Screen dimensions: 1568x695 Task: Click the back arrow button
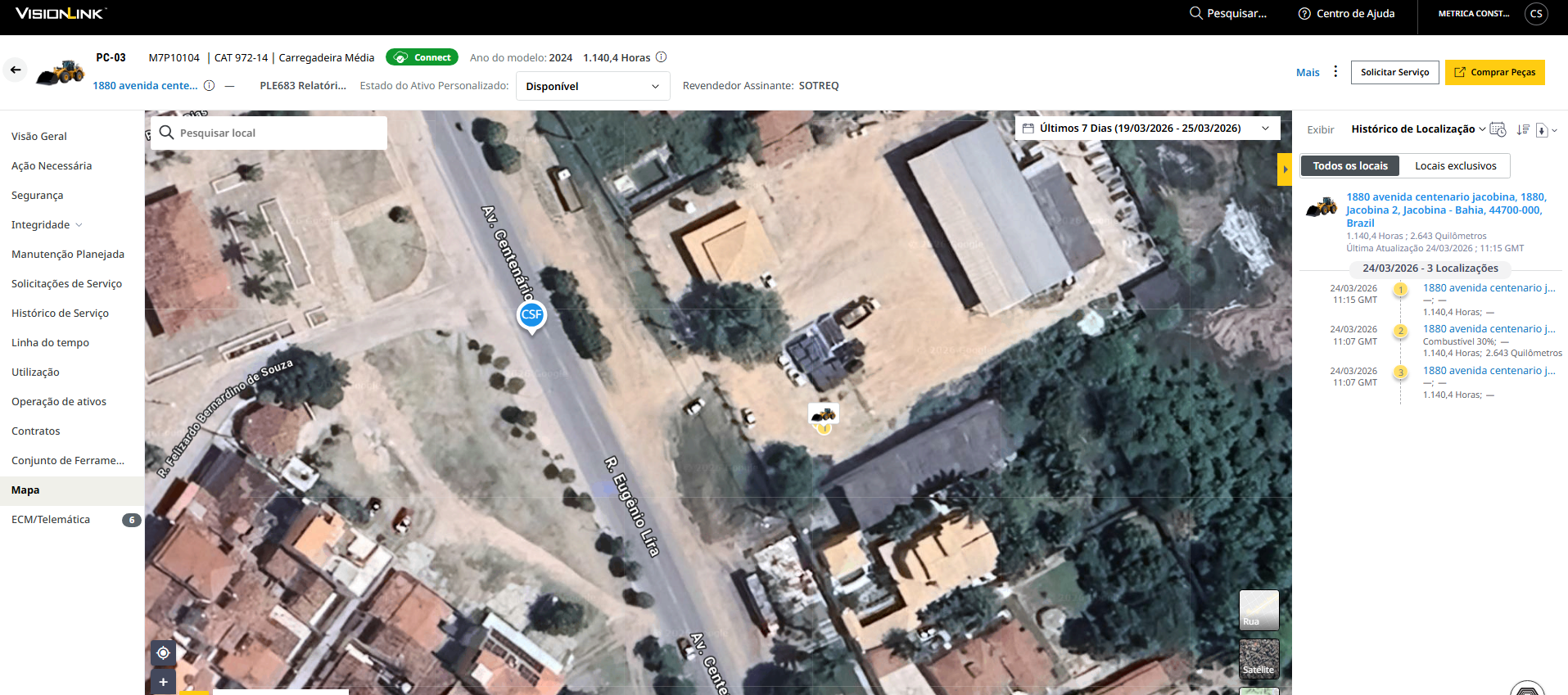point(16,70)
